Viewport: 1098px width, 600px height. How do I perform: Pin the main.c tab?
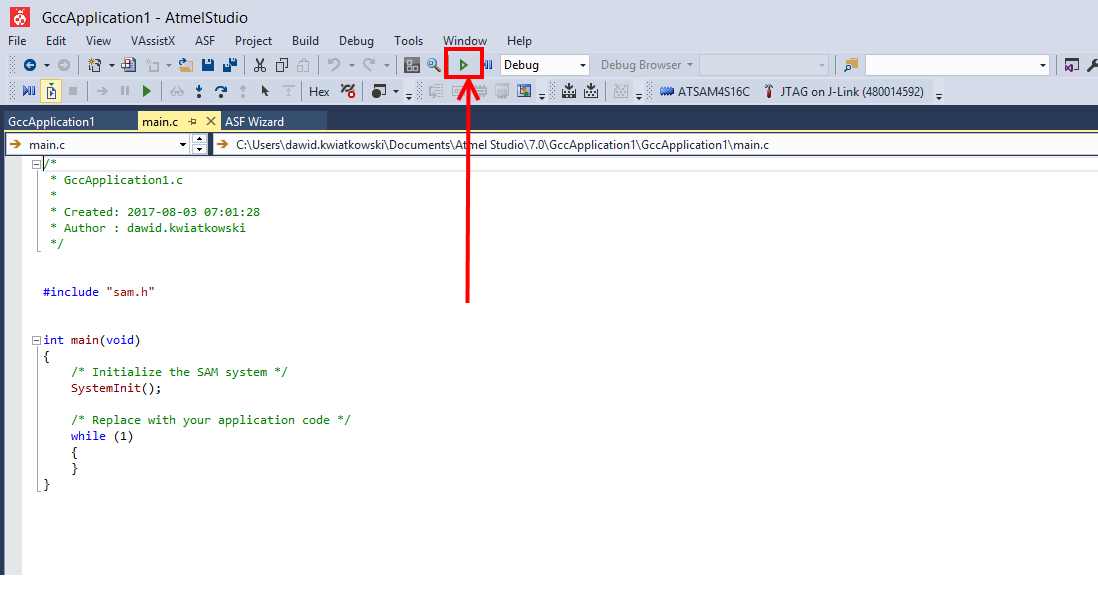pos(193,121)
